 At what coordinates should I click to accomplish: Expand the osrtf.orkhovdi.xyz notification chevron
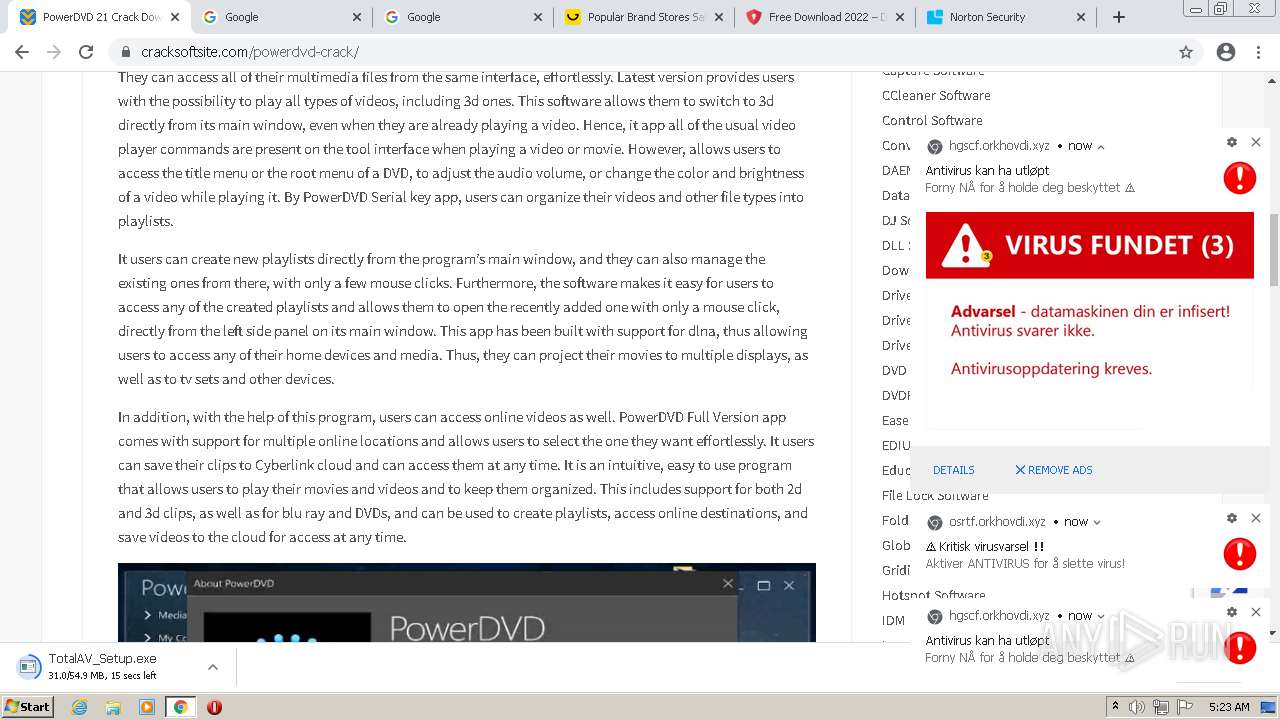pyautogui.click(x=1097, y=522)
